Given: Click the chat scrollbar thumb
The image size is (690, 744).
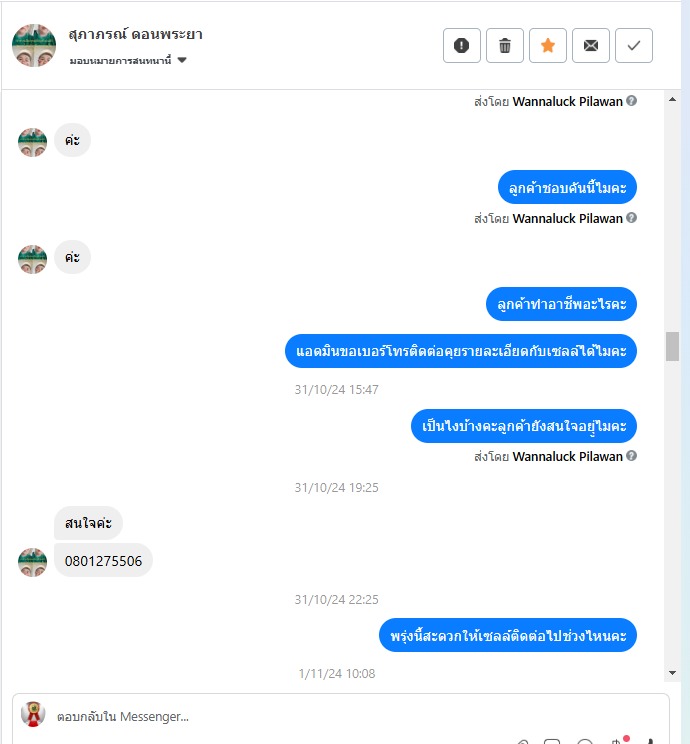Looking at the screenshot, I should point(672,346).
